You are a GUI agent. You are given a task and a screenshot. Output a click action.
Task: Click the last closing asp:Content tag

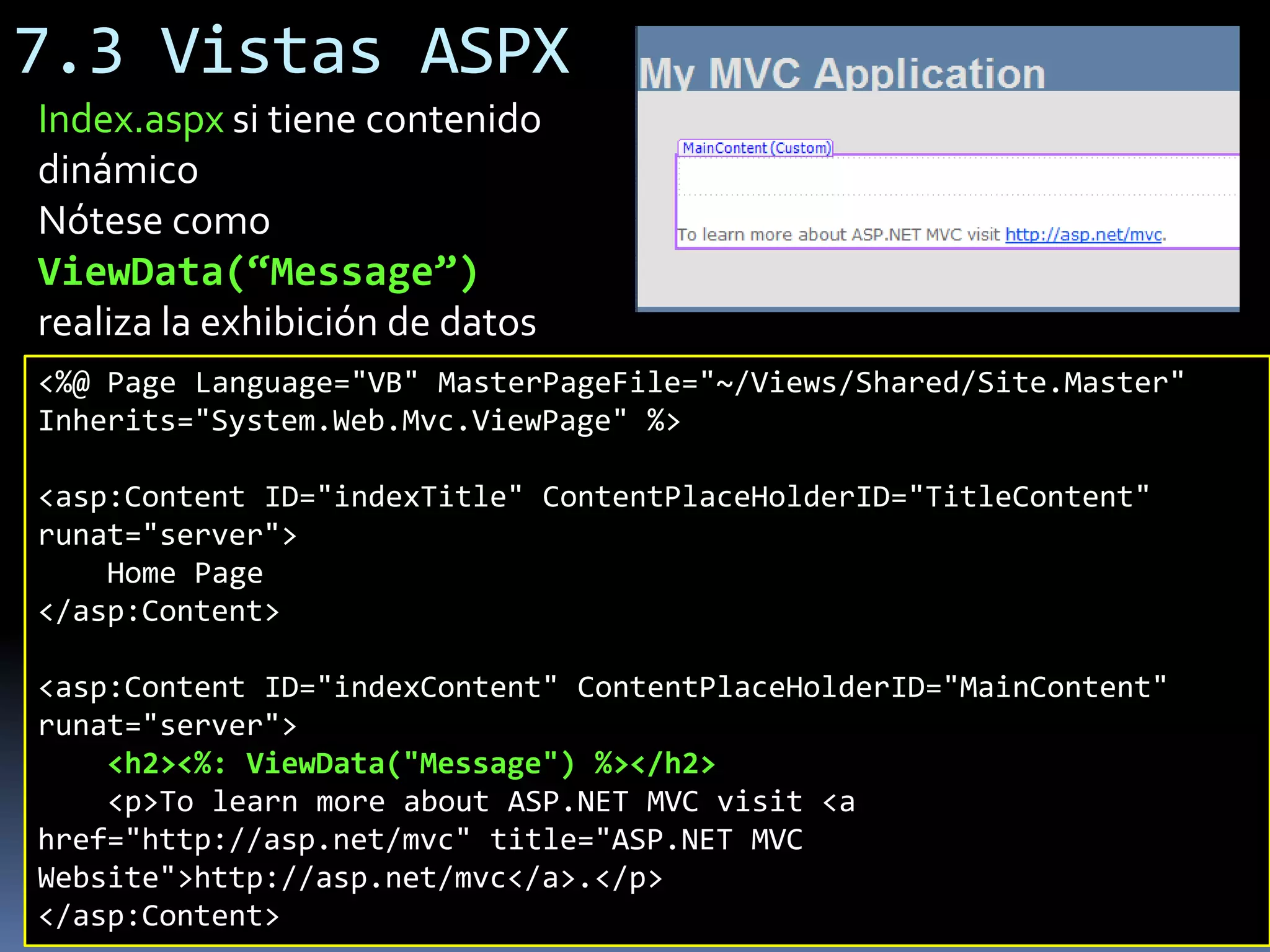(159, 916)
